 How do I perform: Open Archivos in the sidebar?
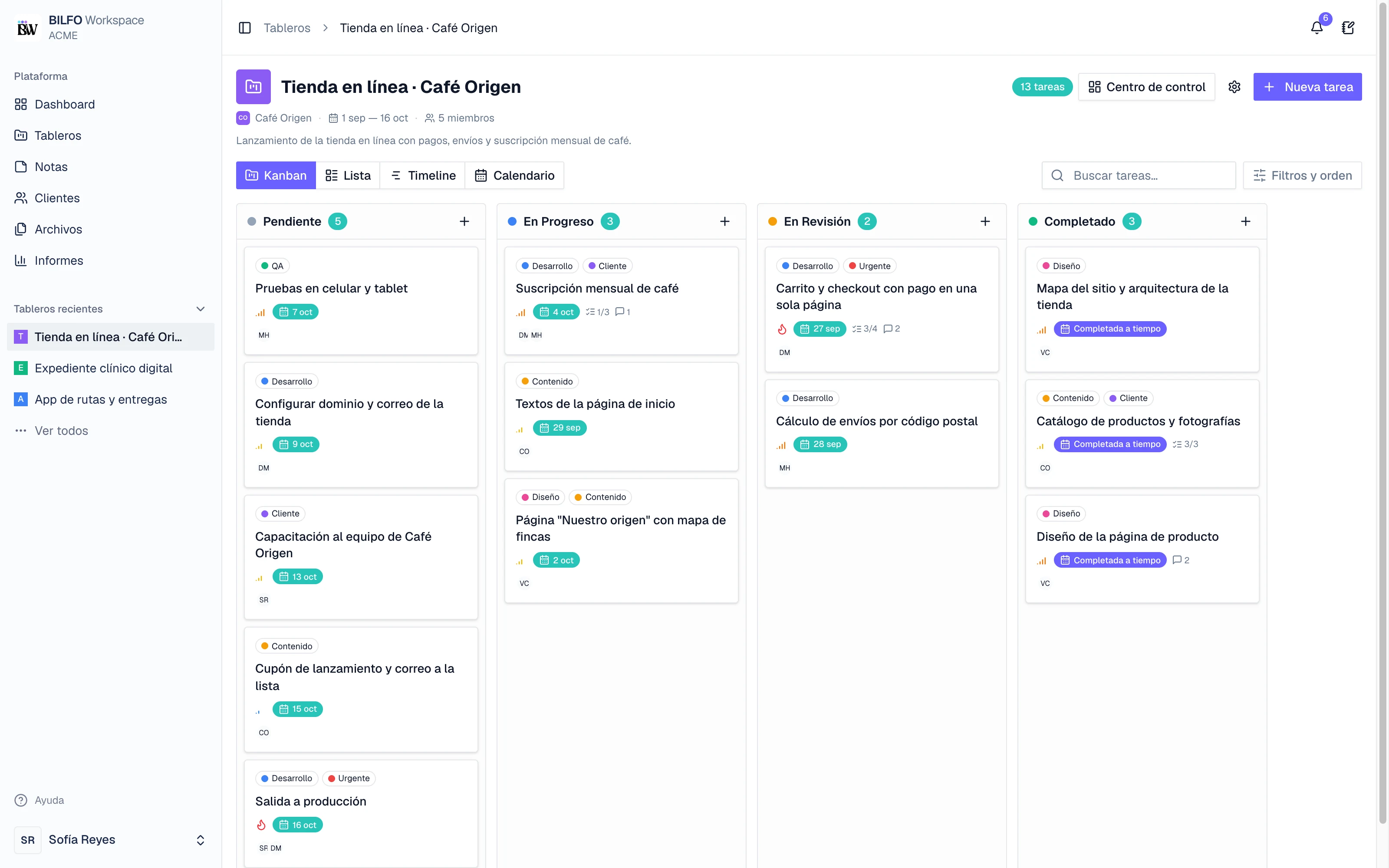110,229
